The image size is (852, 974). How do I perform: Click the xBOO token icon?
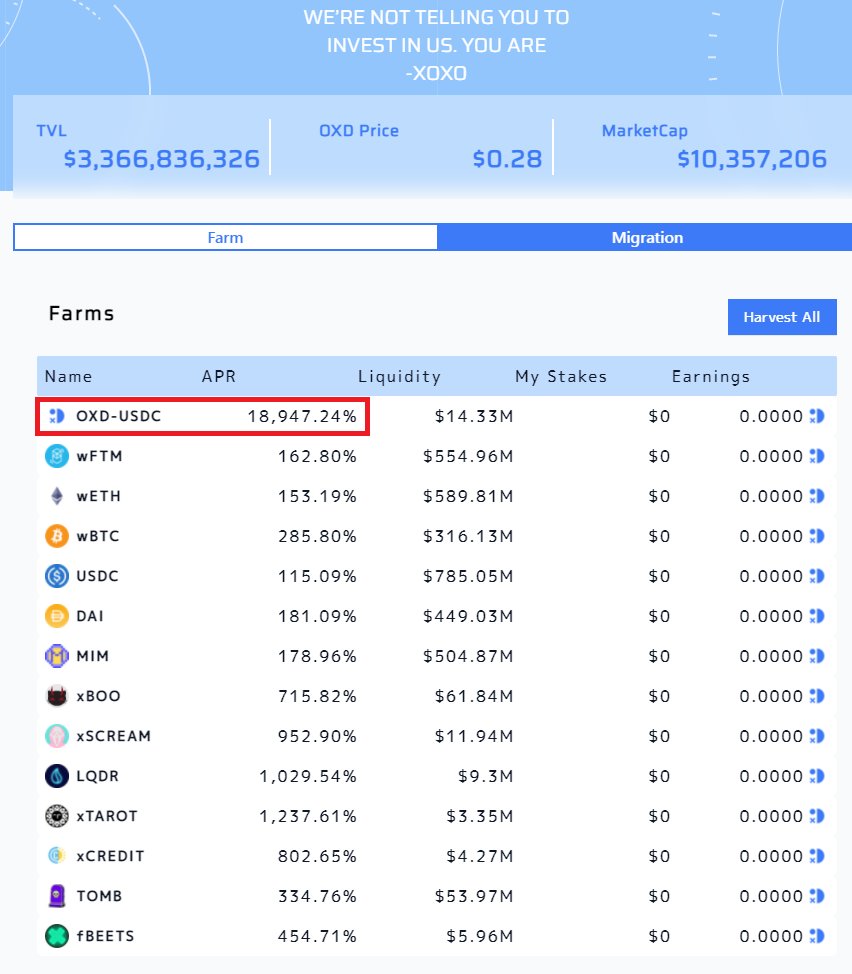[x=57, y=696]
